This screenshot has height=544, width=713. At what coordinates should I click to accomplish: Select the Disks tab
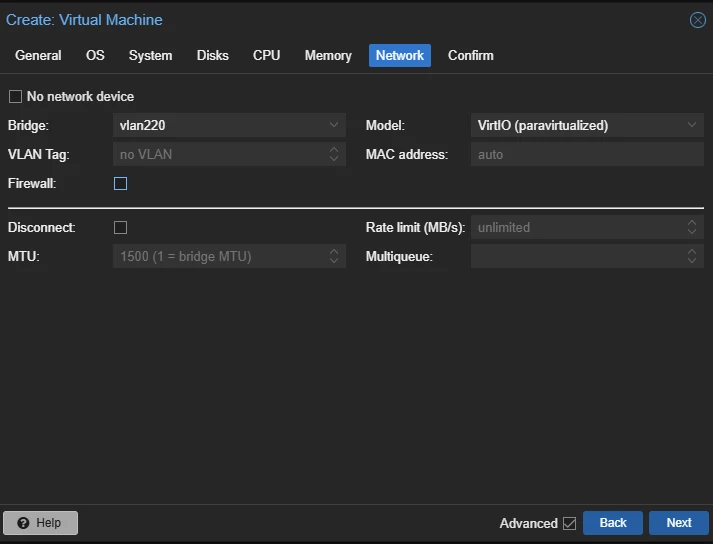click(x=212, y=55)
